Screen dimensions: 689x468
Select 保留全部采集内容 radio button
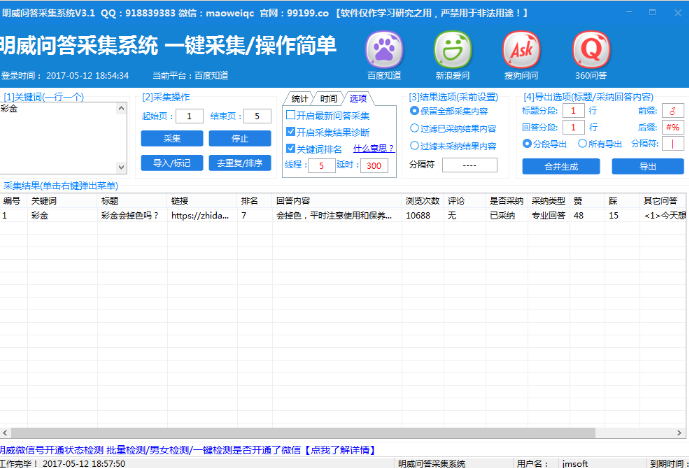(x=414, y=111)
